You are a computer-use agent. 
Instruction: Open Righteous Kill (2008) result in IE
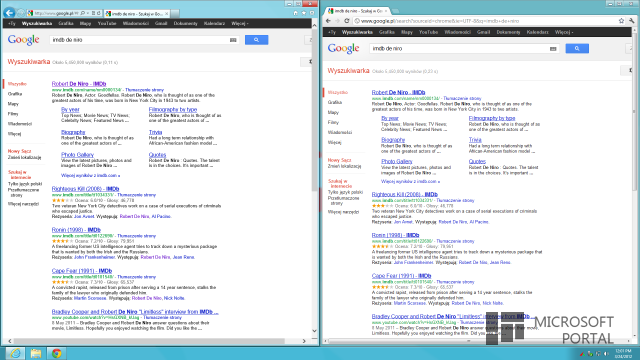(85, 189)
